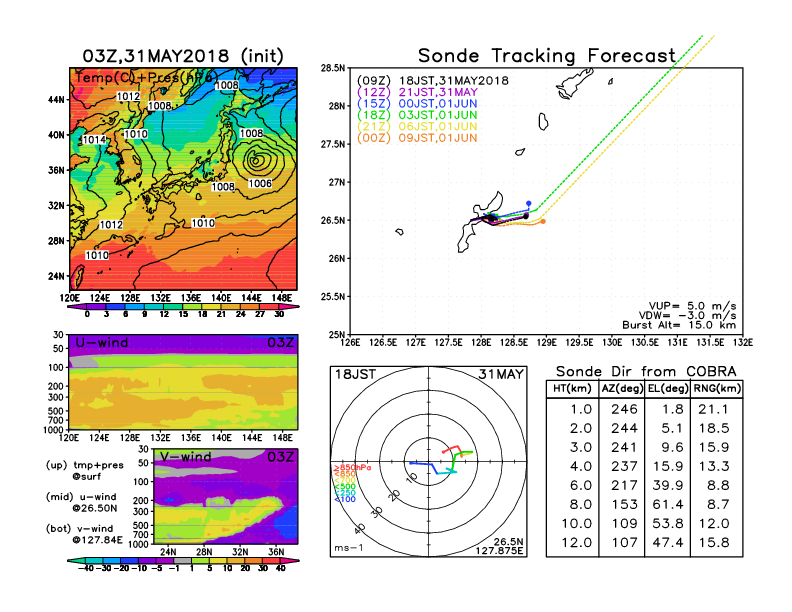Screen dimensions: 792x612
Task: Click the 'V-wind' panel label
Action: [186, 457]
